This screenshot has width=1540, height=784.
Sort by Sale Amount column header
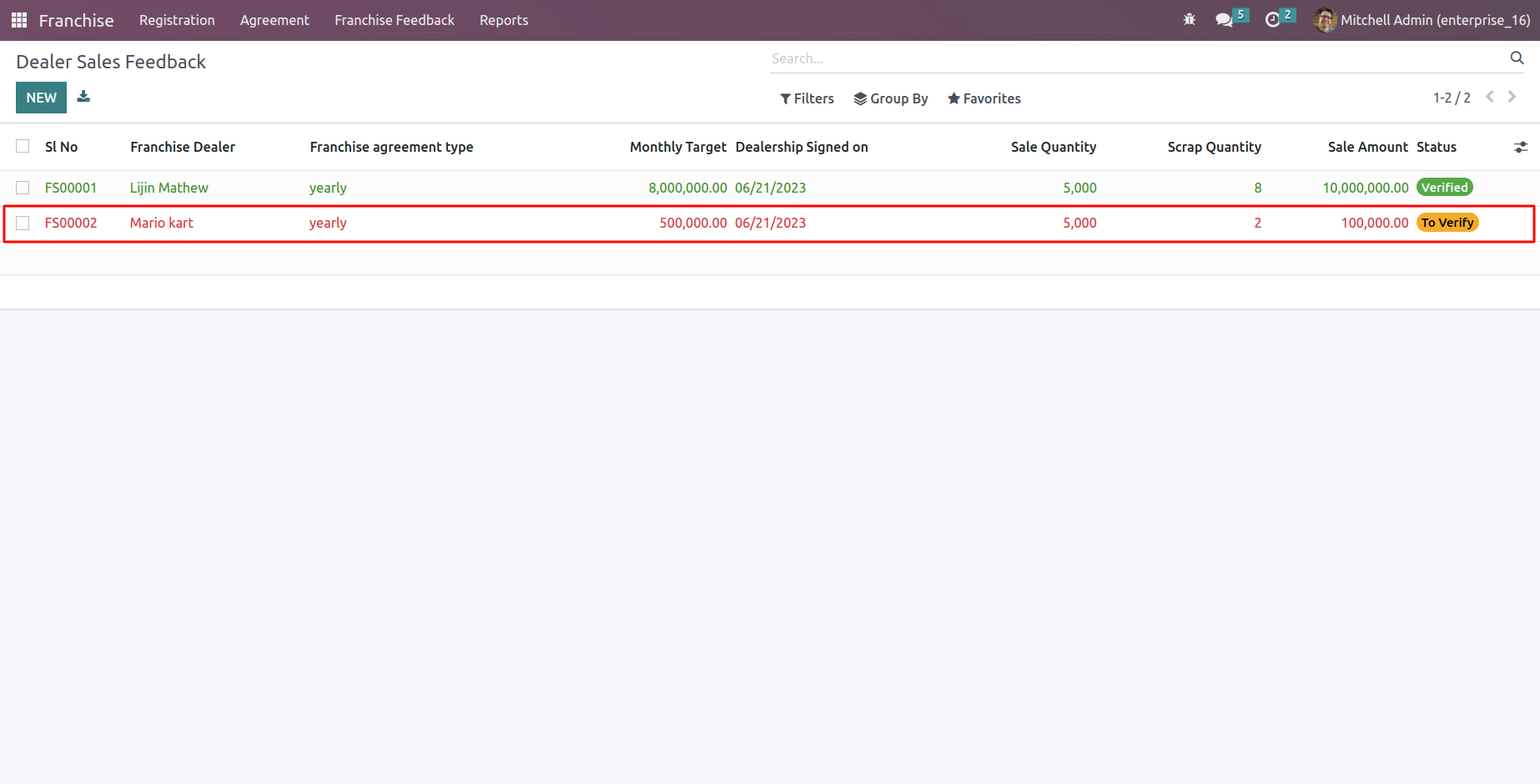tap(1368, 147)
